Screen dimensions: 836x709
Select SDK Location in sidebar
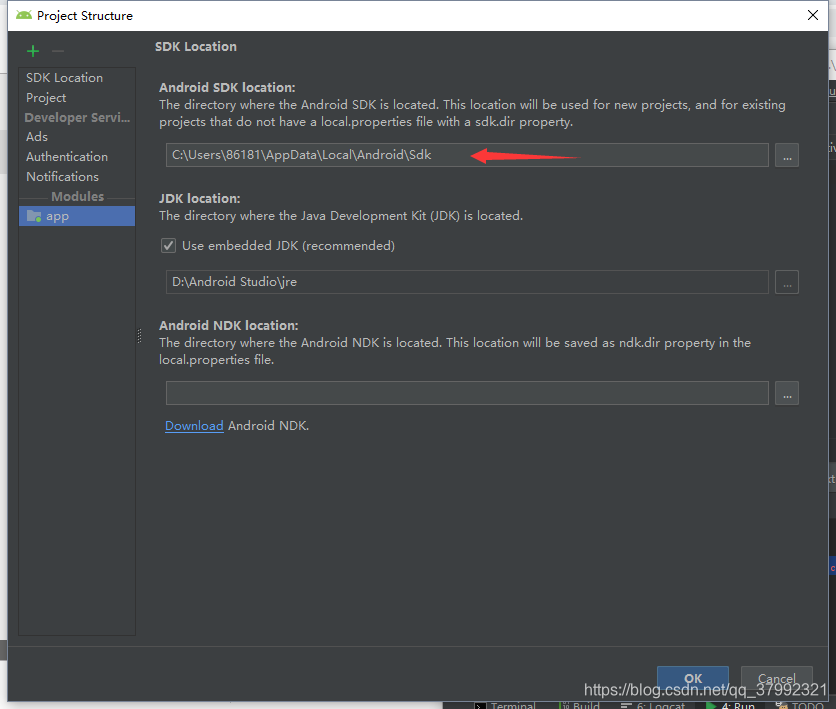coord(65,78)
